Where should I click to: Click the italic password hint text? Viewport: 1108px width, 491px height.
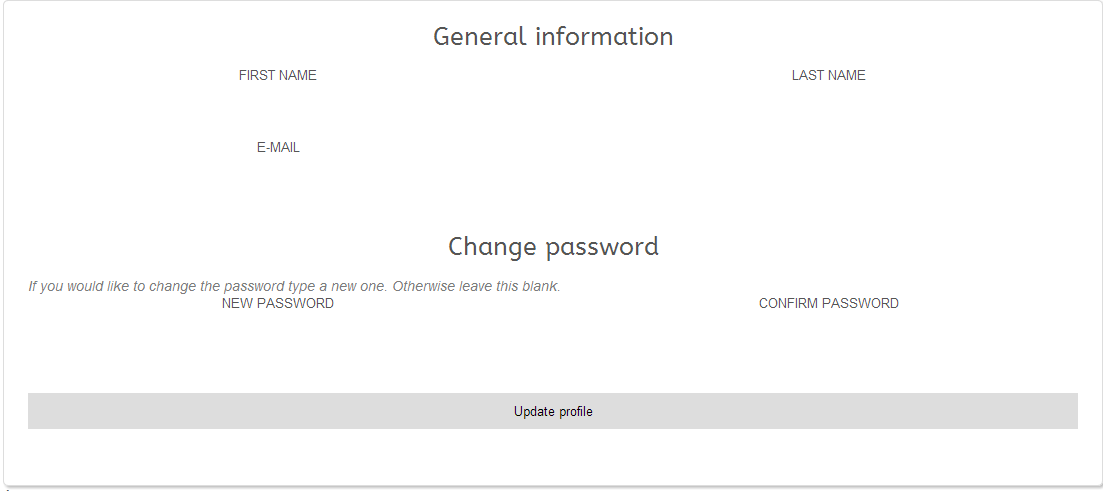click(294, 287)
